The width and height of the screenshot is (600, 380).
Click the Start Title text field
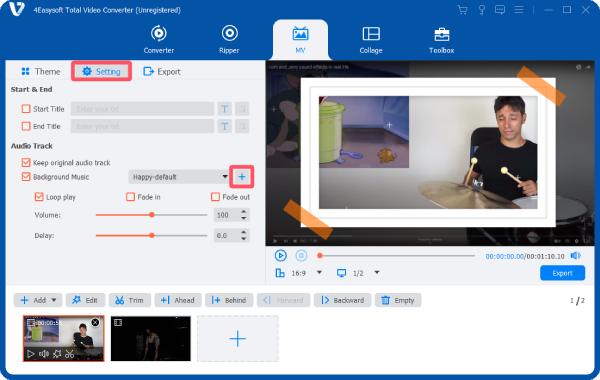point(142,109)
